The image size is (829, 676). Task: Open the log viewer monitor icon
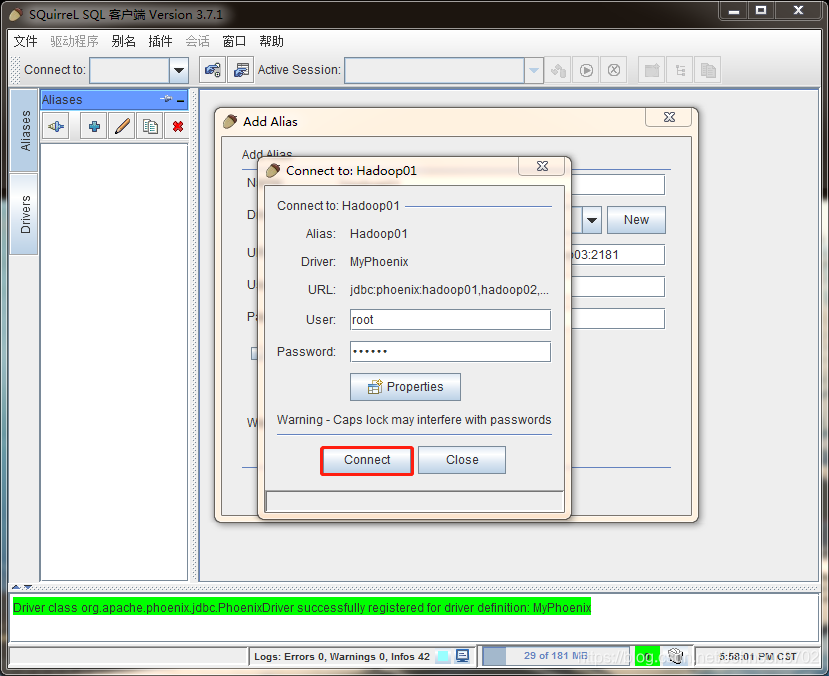[x=463, y=656]
